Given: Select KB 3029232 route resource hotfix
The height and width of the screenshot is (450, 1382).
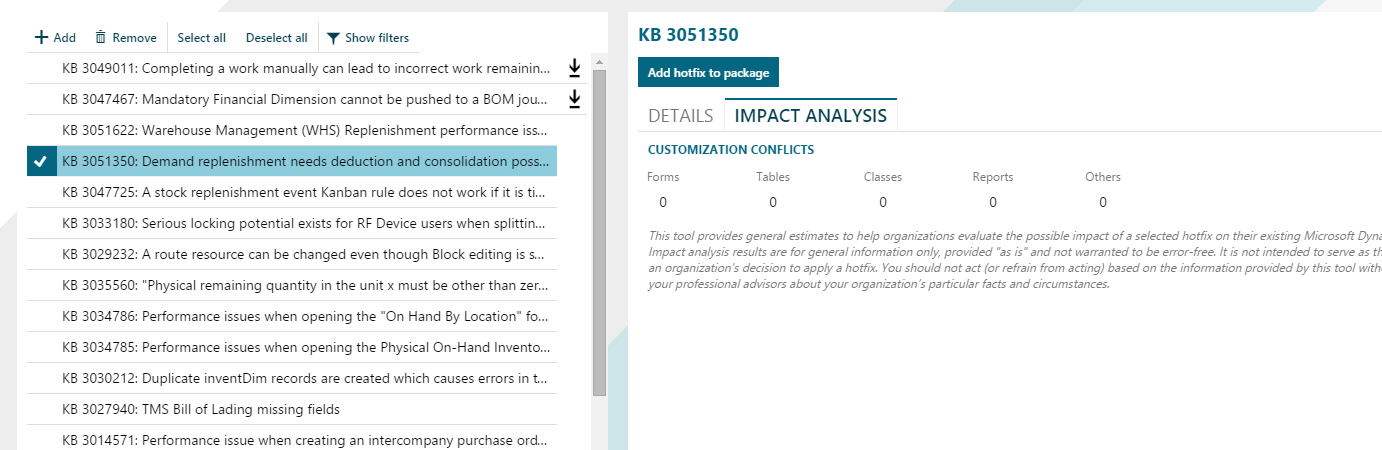Looking at the screenshot, I should click(x=305, y=254).
